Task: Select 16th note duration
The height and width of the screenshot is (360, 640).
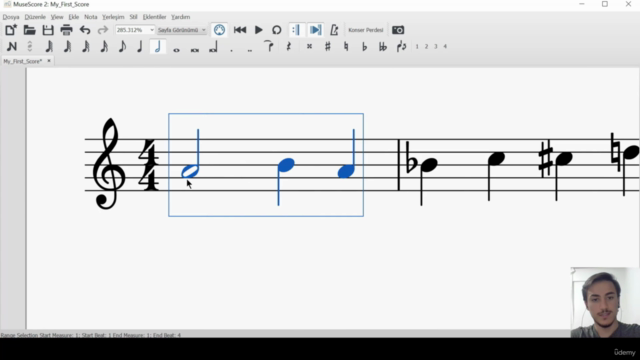Action: click(86, 47)
